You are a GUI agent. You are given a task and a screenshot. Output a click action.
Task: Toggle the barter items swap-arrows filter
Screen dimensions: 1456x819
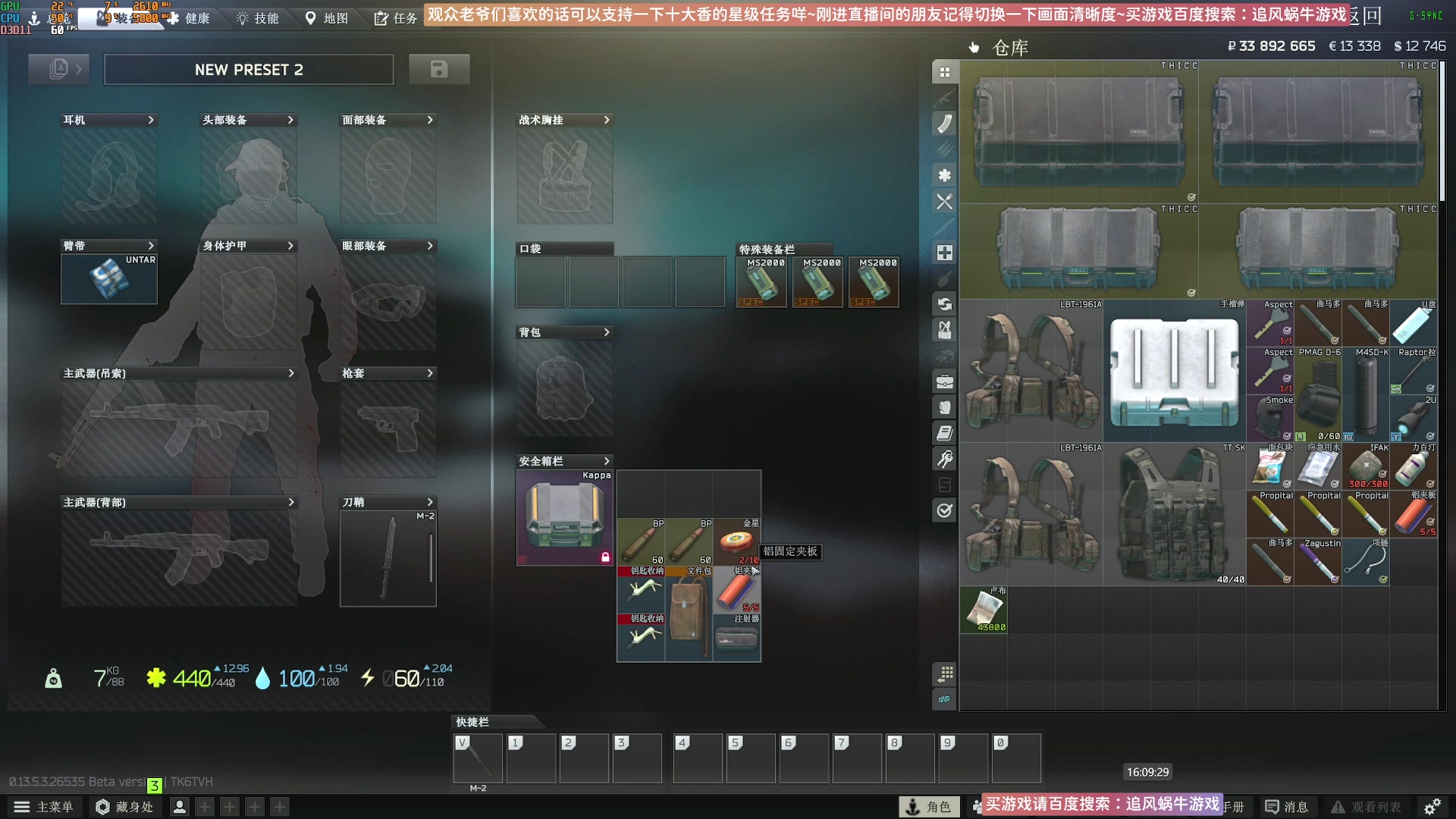(944, 304)
